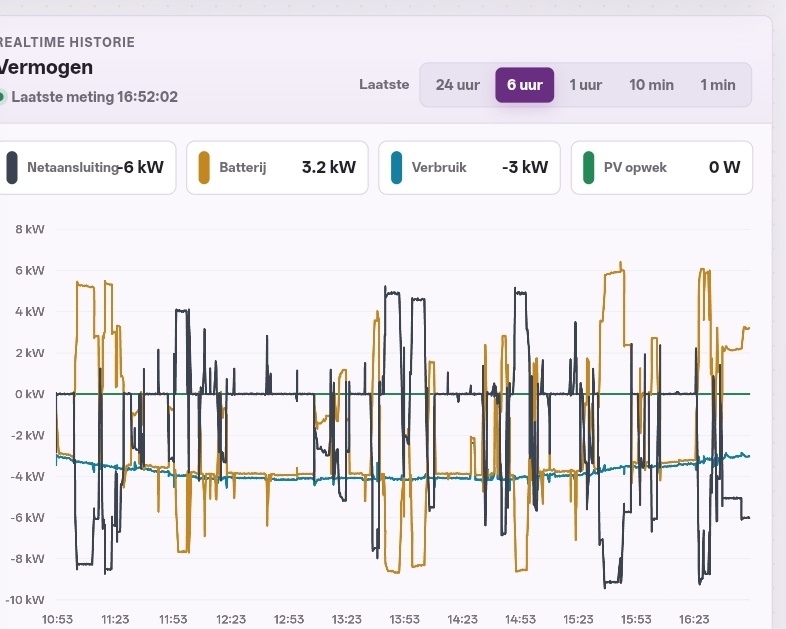The image size is (786, 629).
Task: Click the Verbruik value -3 kW
Action: tap(525, 167)
